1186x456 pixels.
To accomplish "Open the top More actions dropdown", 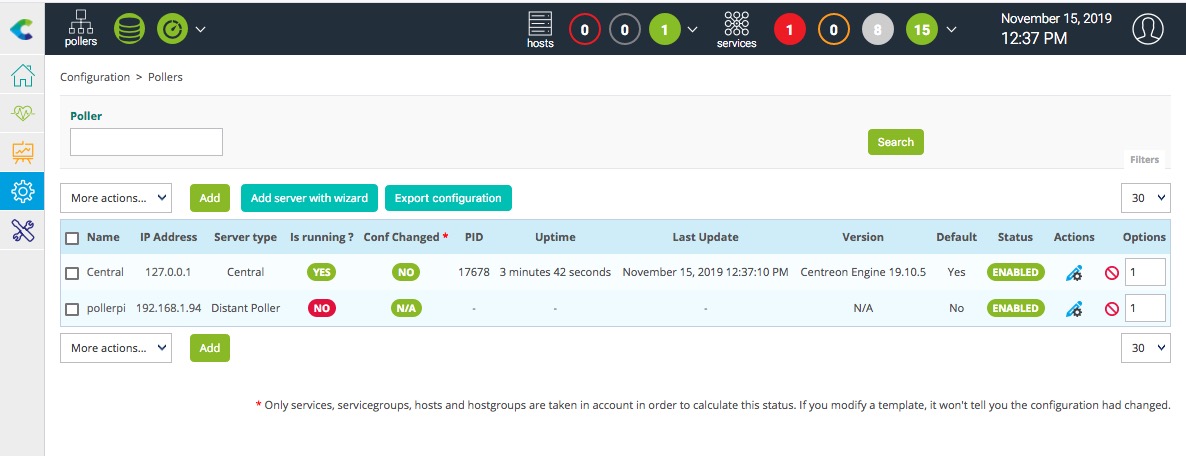I will click(x=116, y=198).
